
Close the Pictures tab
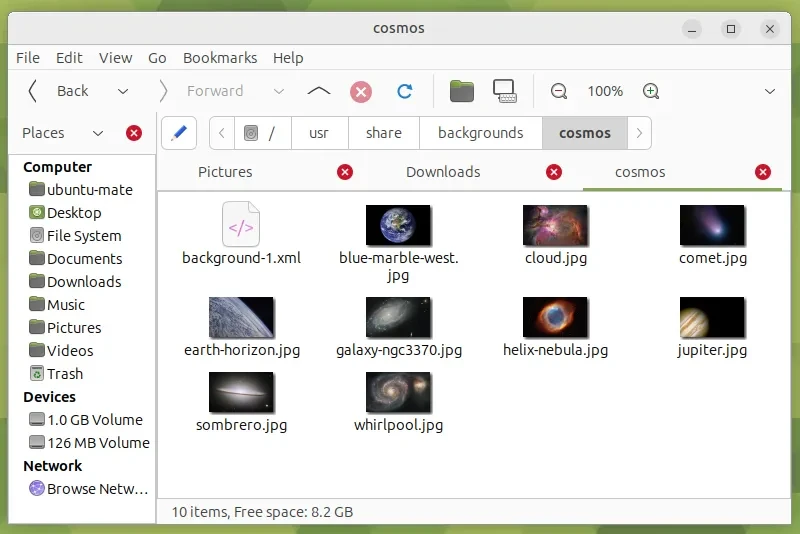point(345,172)
